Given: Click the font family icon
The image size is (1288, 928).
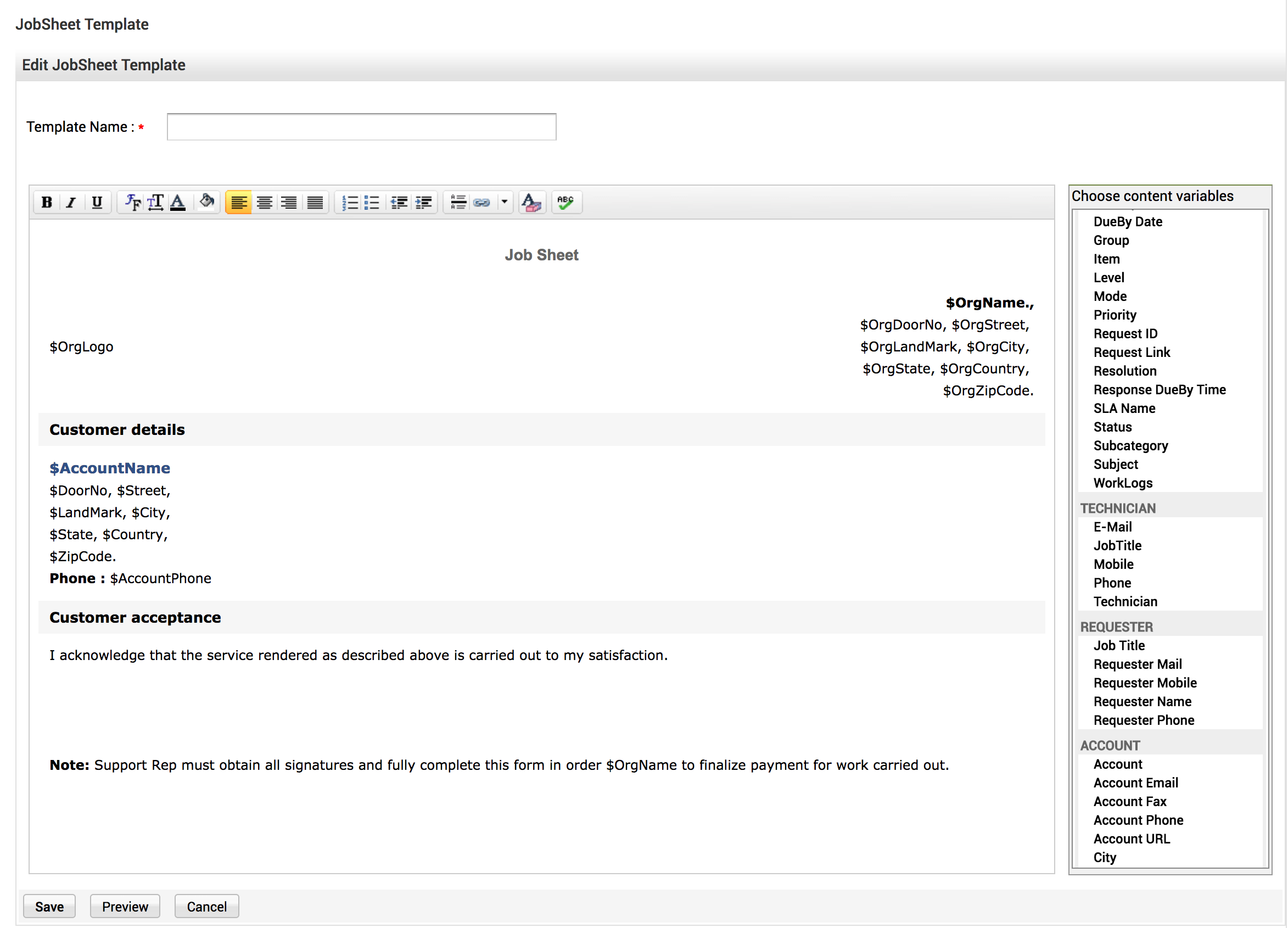Looking at the screenshot, I should pyautogui.click(x=132, y=202).
